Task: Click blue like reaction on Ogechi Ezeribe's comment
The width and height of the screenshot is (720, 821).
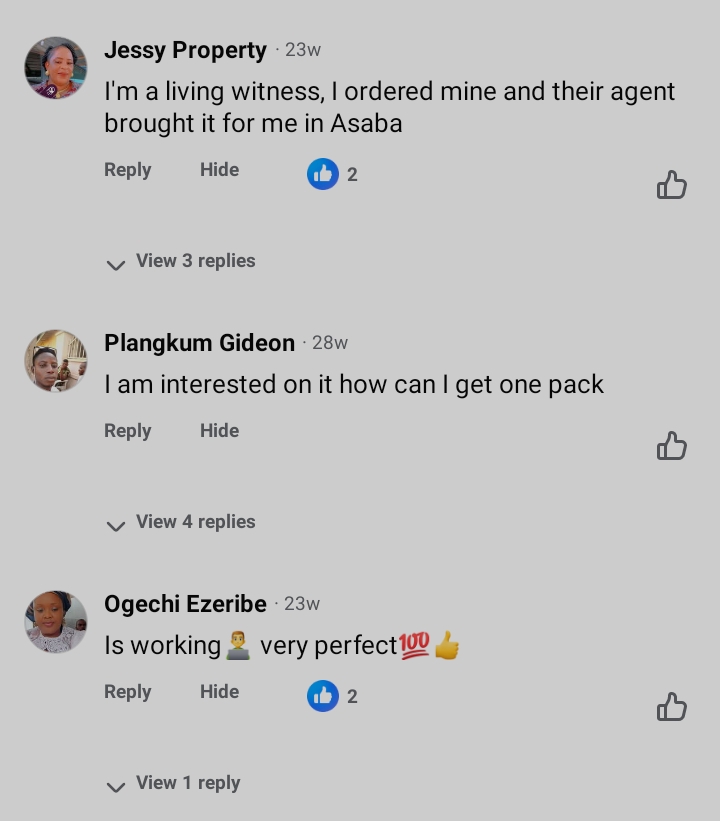Action: tap(323, 696)
